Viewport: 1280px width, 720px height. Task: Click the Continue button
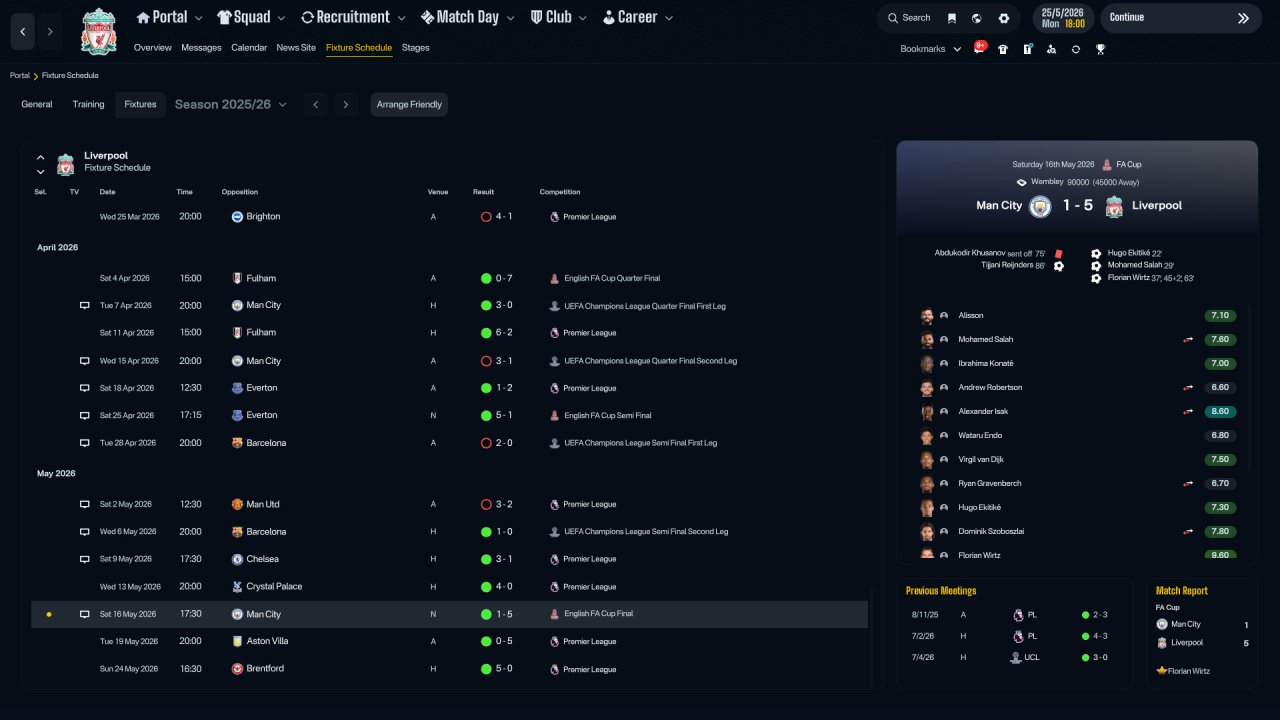tap(1181, 18)
